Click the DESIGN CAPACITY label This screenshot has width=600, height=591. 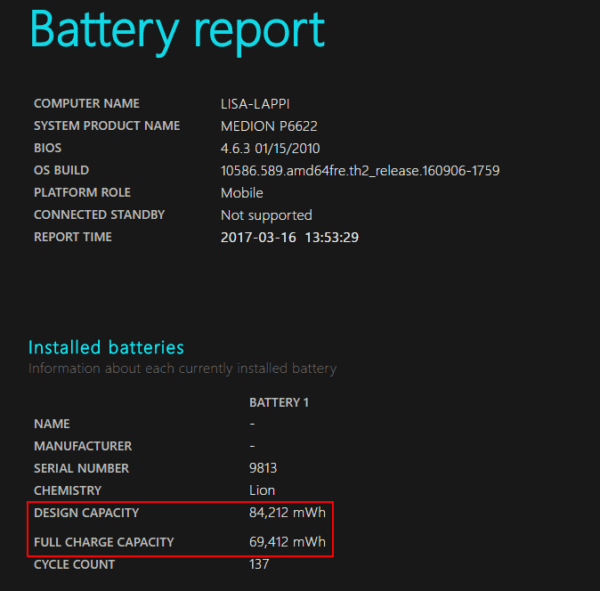click(86, 513)
